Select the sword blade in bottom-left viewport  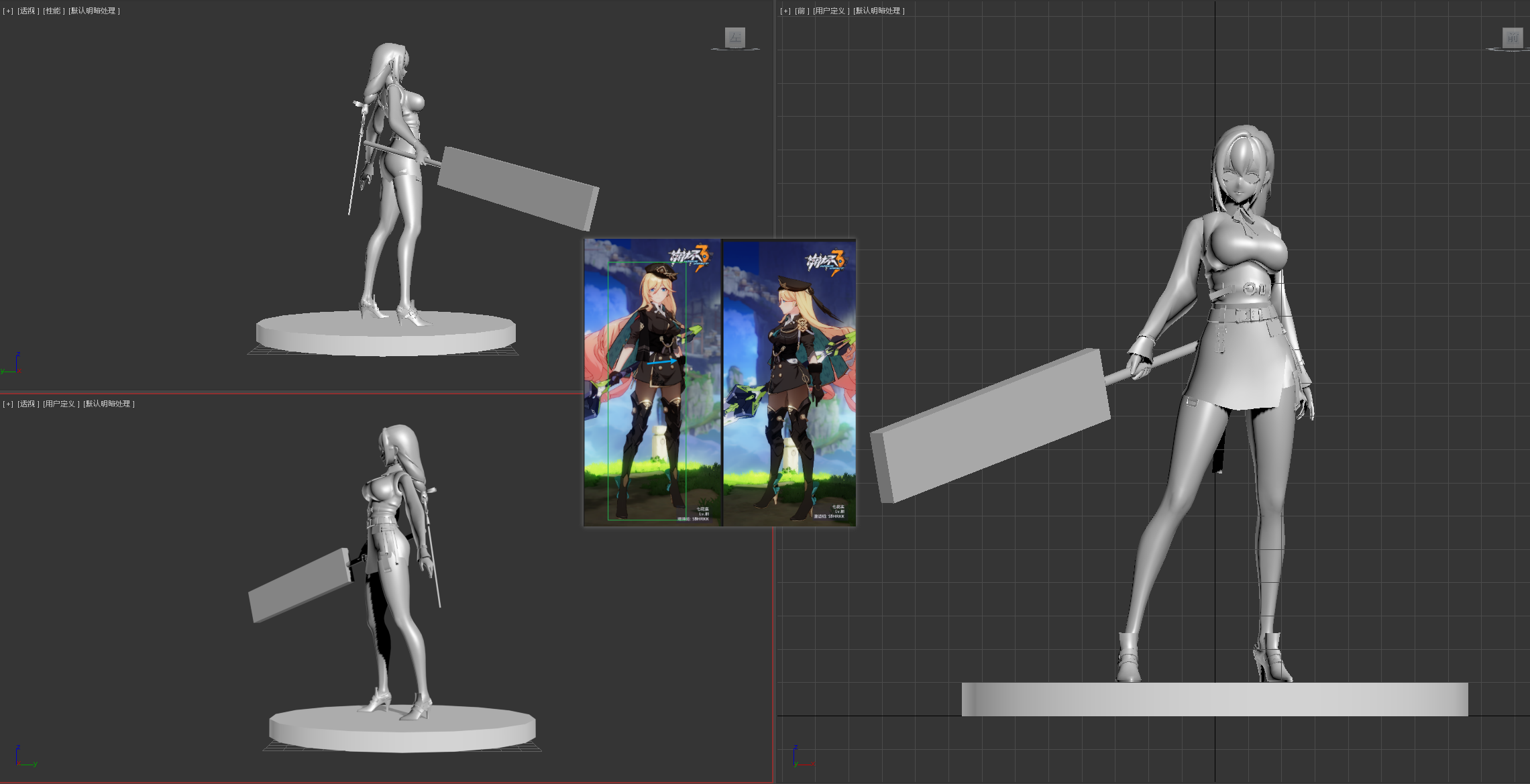click(x=300, y=585)
